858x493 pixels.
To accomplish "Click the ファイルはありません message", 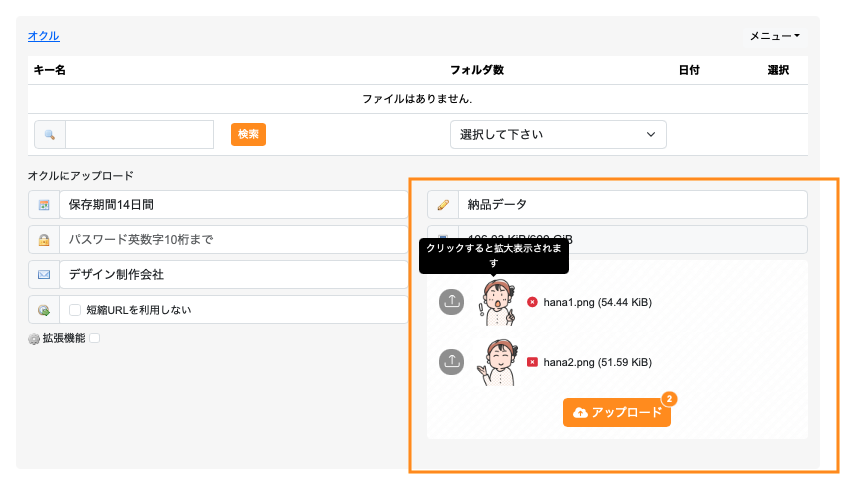I will 417,99.
